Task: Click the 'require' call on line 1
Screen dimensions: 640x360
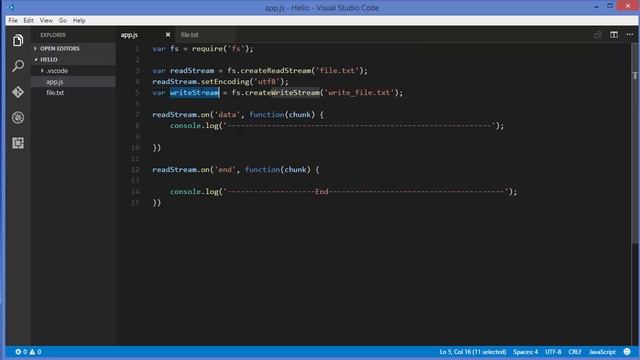Action: click(207, 49)
